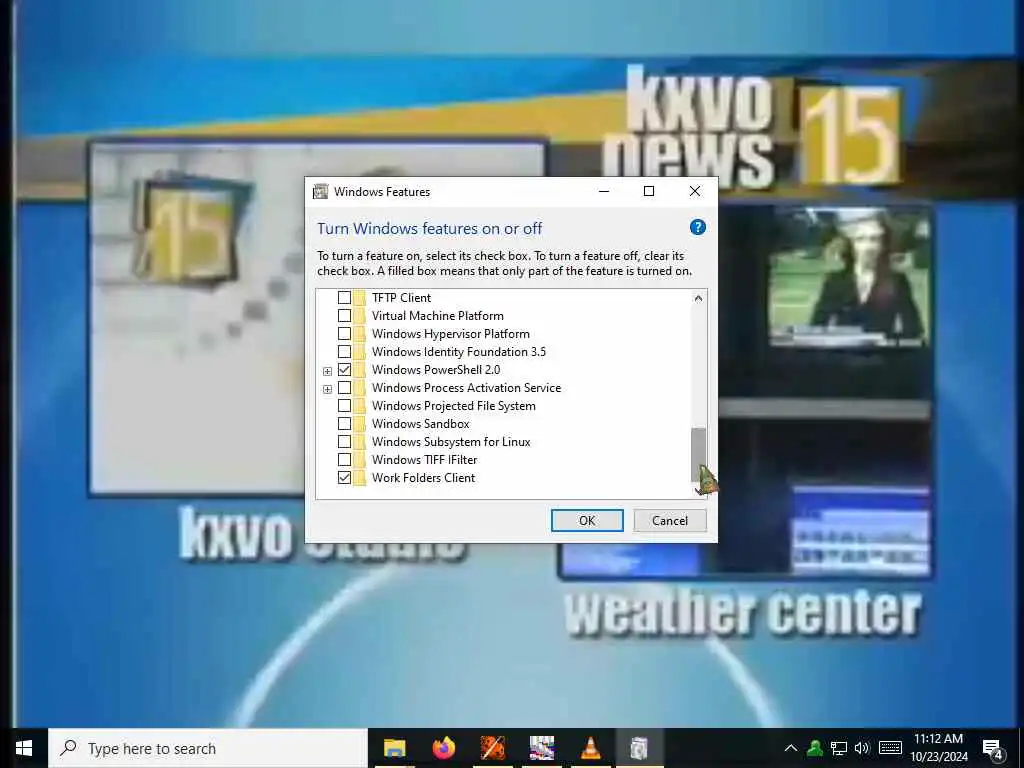Open the pixelated collage taskbar app icon
This screenshot has width=1024, height=768.
pyautogui.click(x=542, y=748)
